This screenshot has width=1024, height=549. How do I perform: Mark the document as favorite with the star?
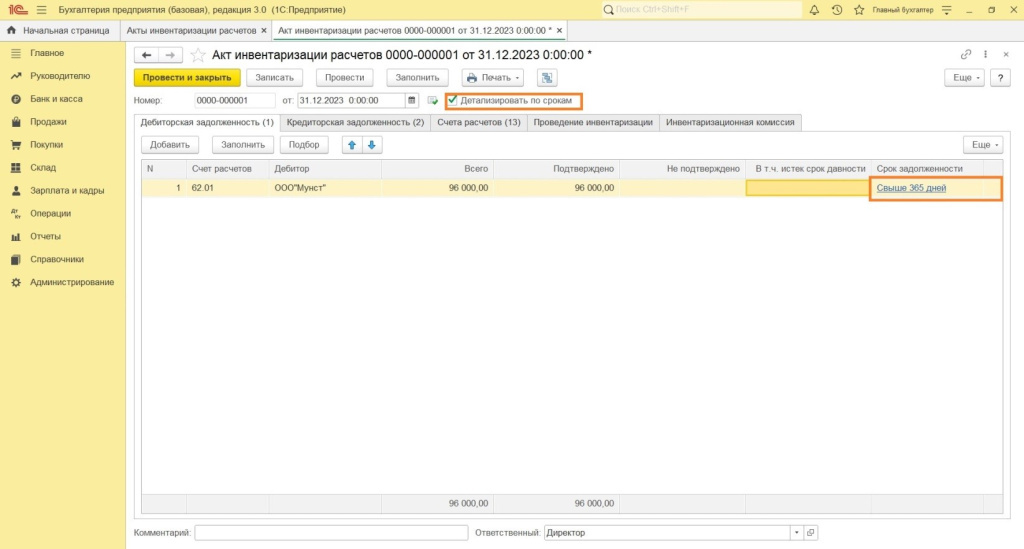point(198,54)
